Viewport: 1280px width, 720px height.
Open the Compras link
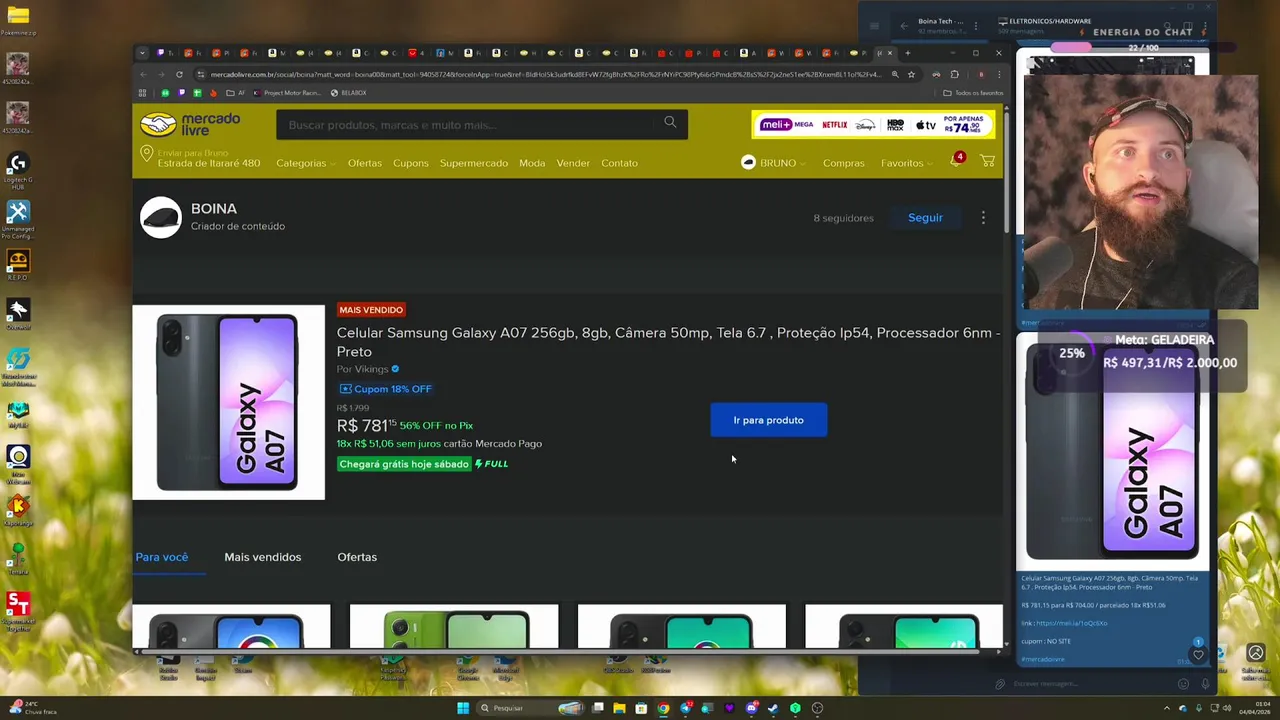click(x=844, y=163)
